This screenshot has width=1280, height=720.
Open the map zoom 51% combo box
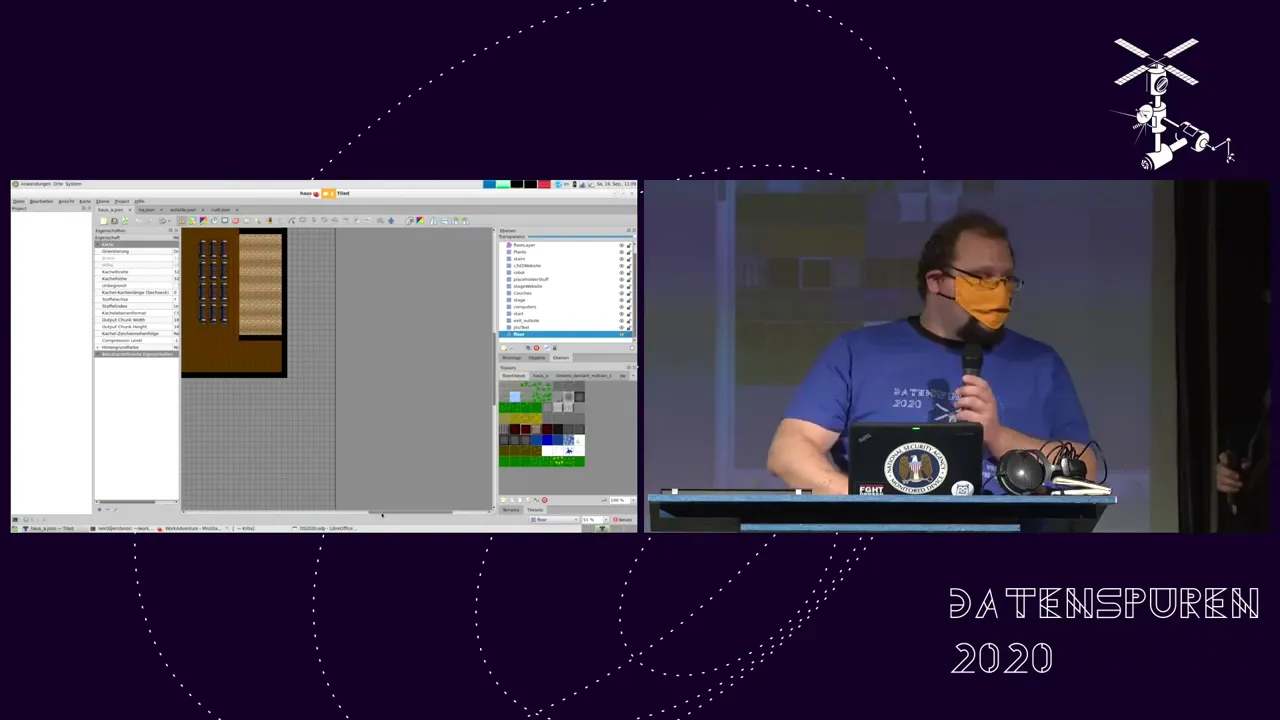pyautogui.click(x=595, y=519)
